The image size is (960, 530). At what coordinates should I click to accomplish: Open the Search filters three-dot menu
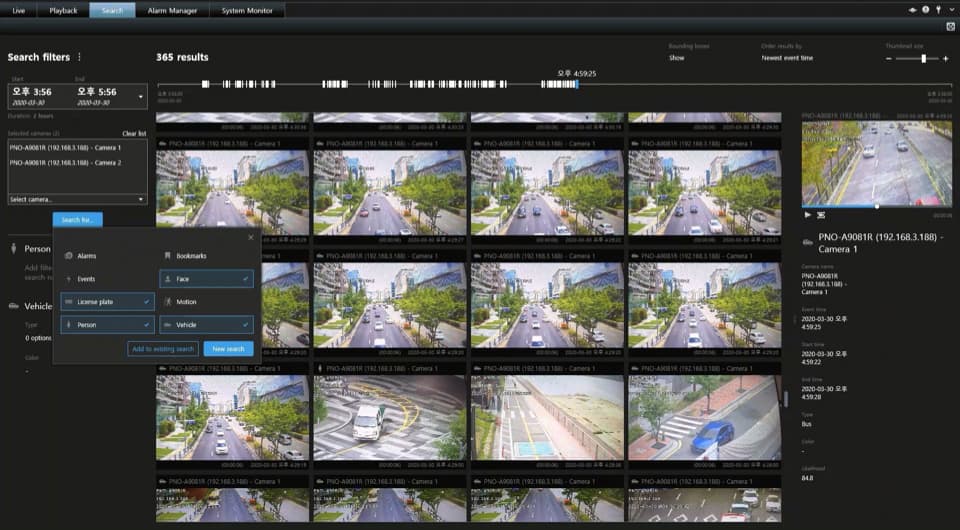coord(80,57)
